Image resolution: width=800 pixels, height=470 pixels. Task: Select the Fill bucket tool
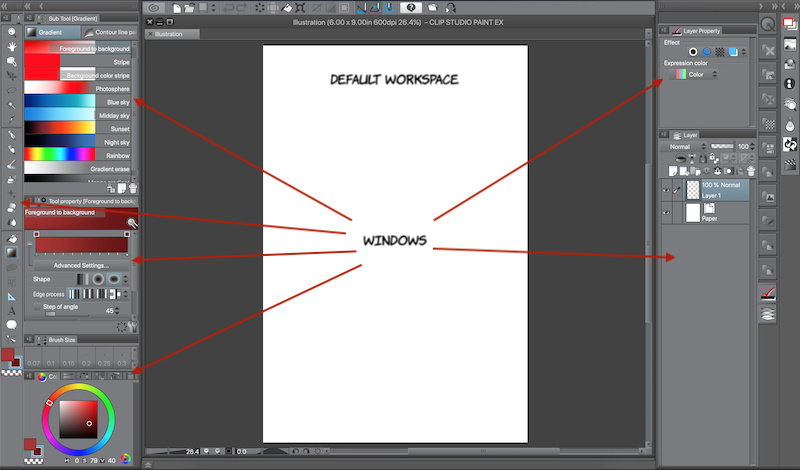[11, 238]
